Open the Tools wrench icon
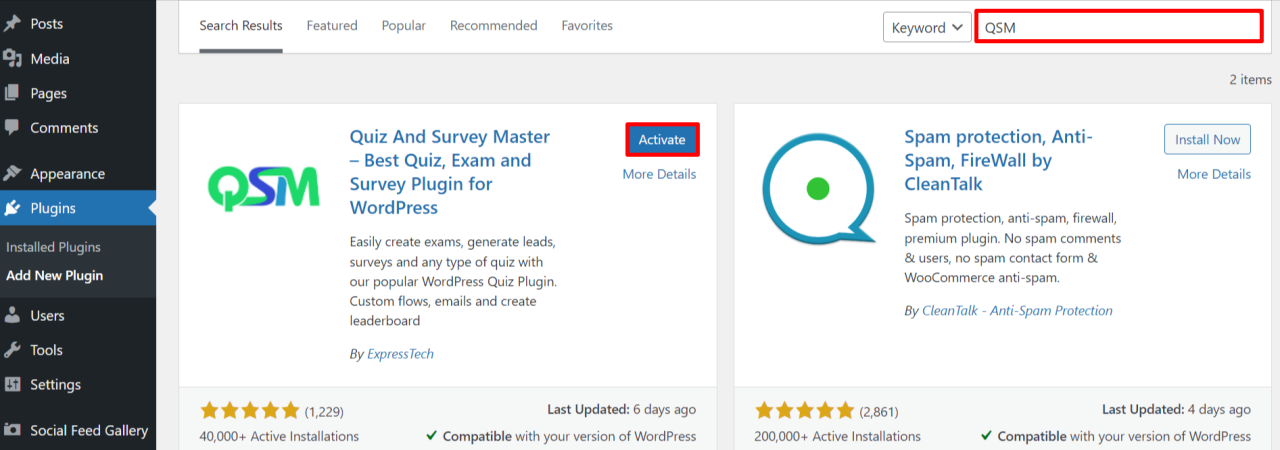 coord(13,350)
